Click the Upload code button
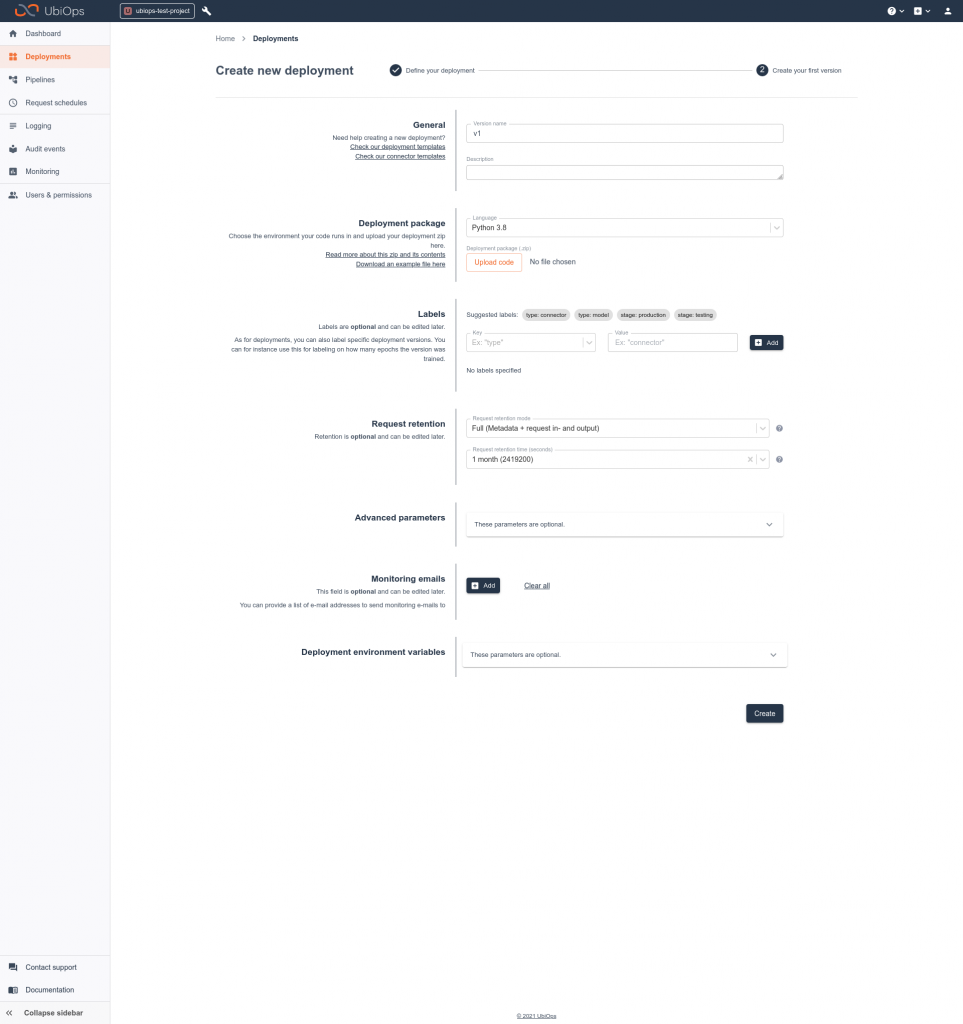 [493, 261]
